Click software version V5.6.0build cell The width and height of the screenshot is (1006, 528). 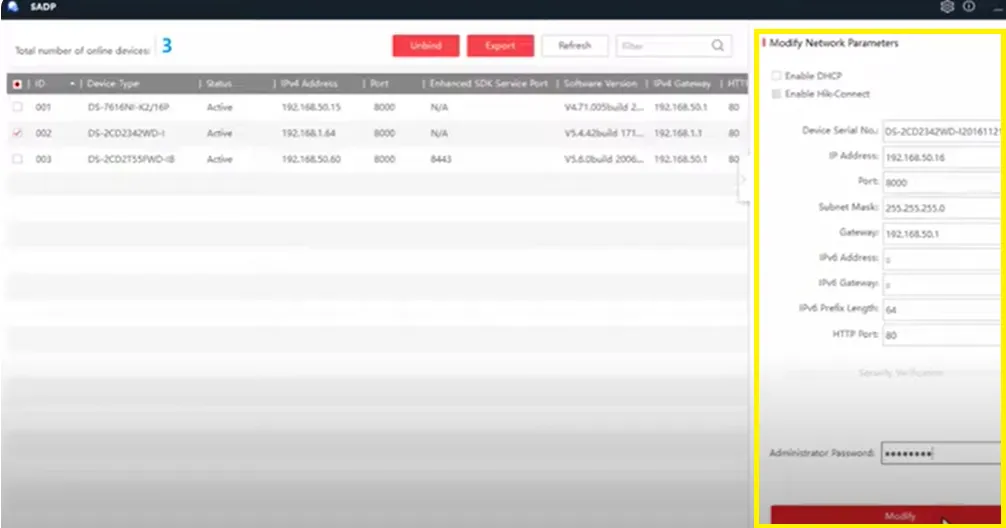coord(604,158)
